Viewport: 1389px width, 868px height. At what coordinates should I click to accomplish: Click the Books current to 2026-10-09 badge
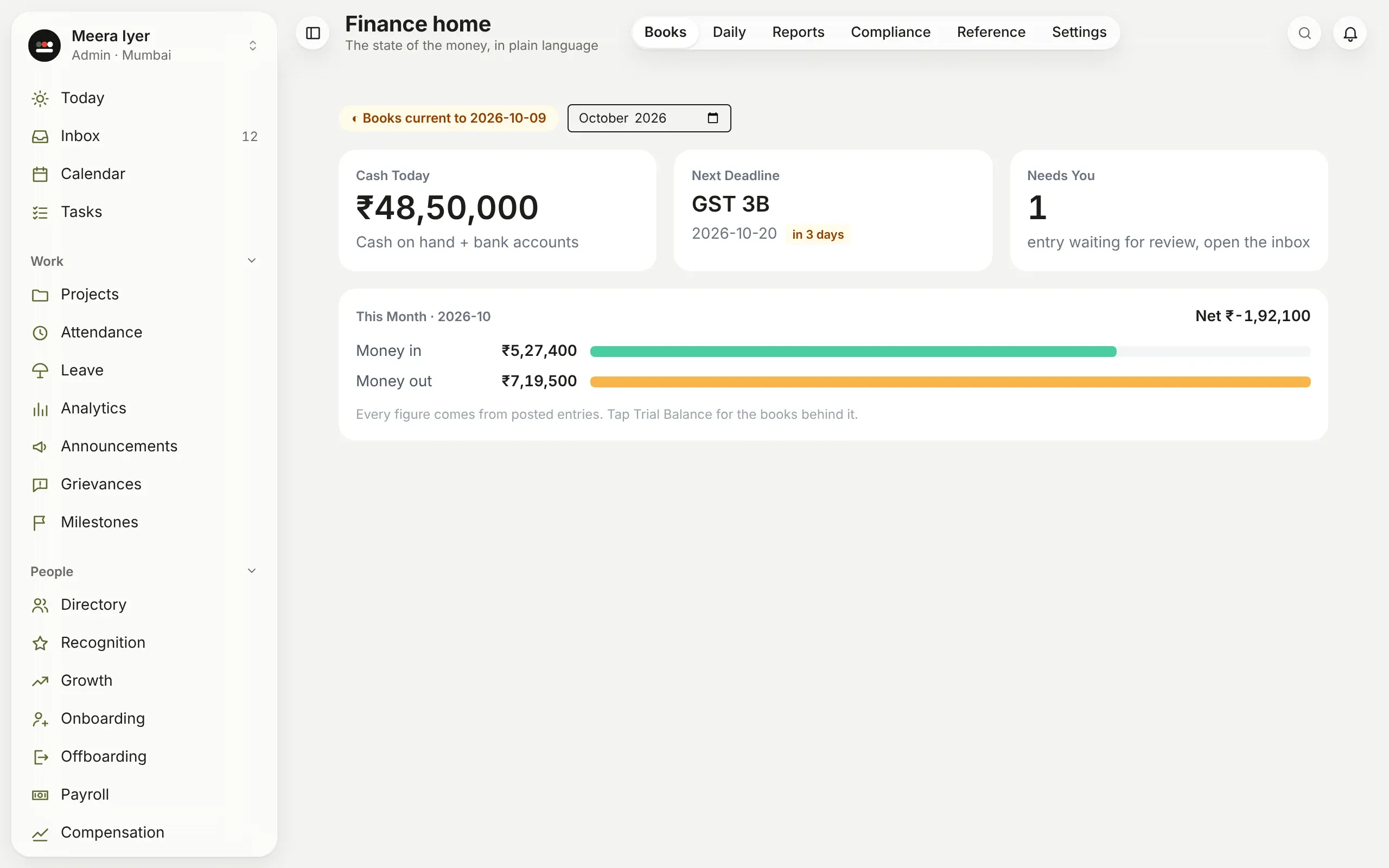pyautogui.click(x=448, y=118)
